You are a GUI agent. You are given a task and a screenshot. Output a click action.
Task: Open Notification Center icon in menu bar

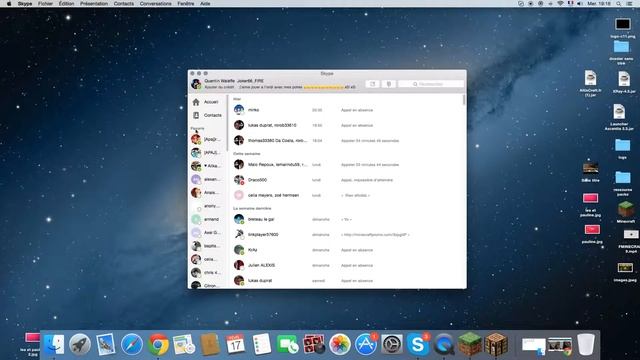(630, 4)
